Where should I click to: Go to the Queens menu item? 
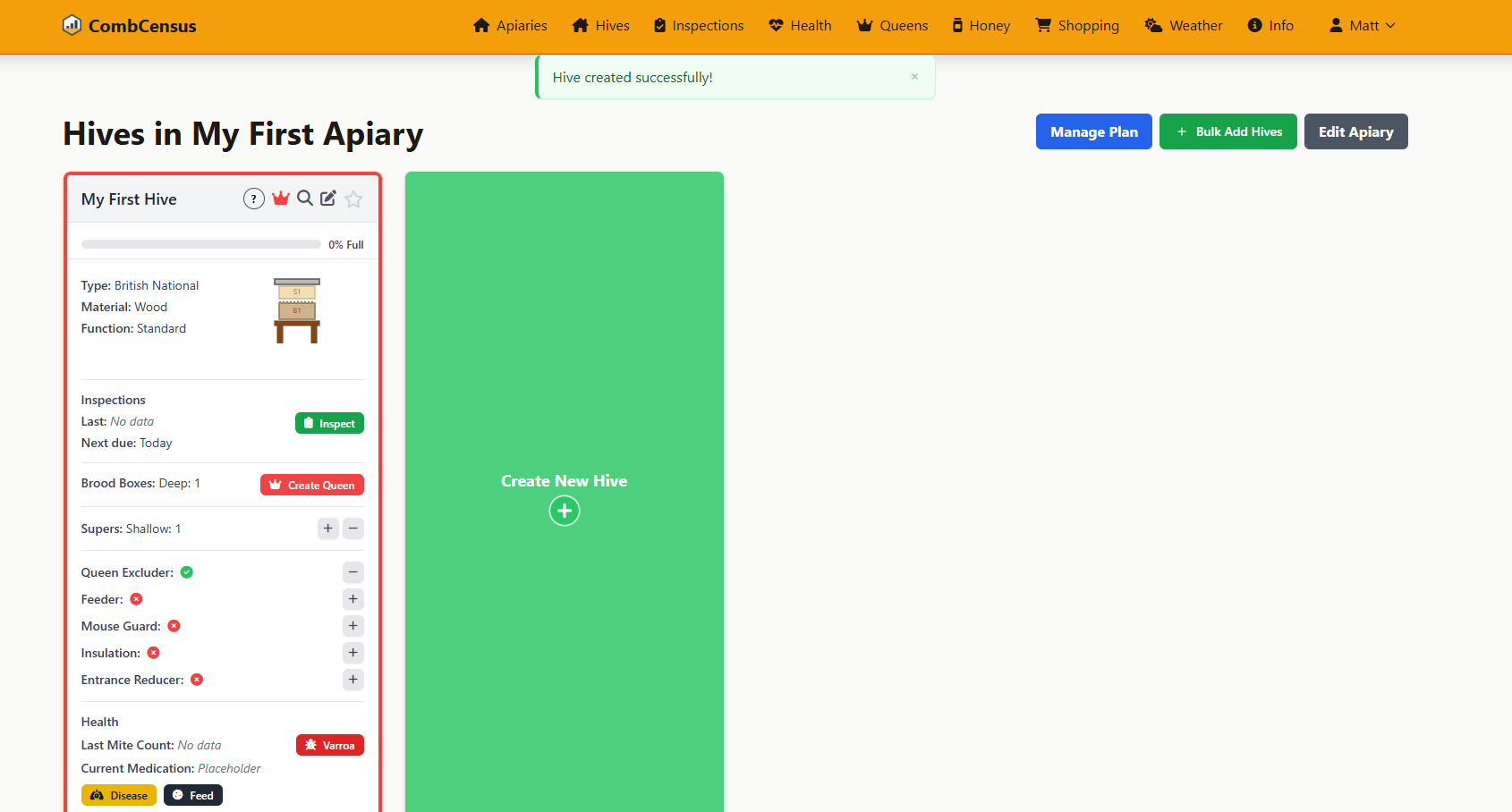(891, 25)
